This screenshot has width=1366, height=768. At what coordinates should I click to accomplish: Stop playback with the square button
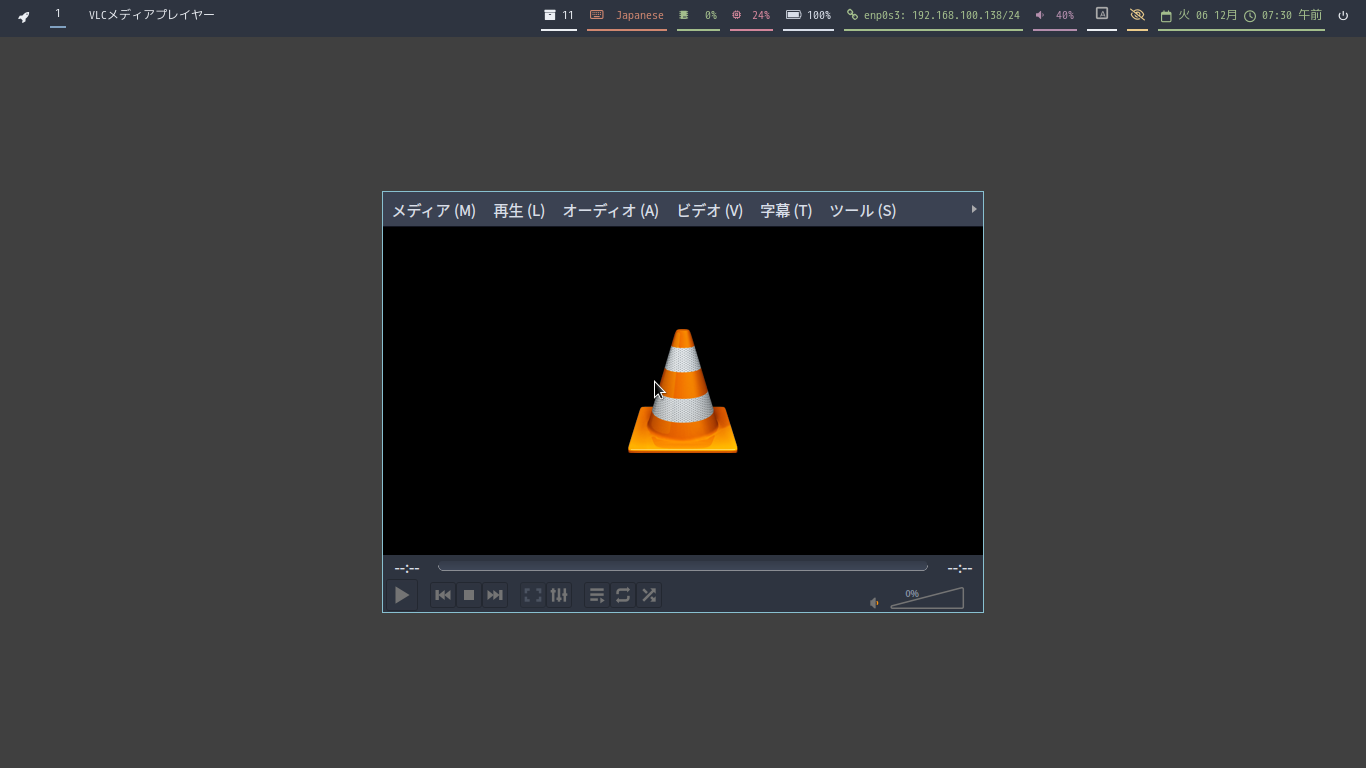click(x=469, y=595)
